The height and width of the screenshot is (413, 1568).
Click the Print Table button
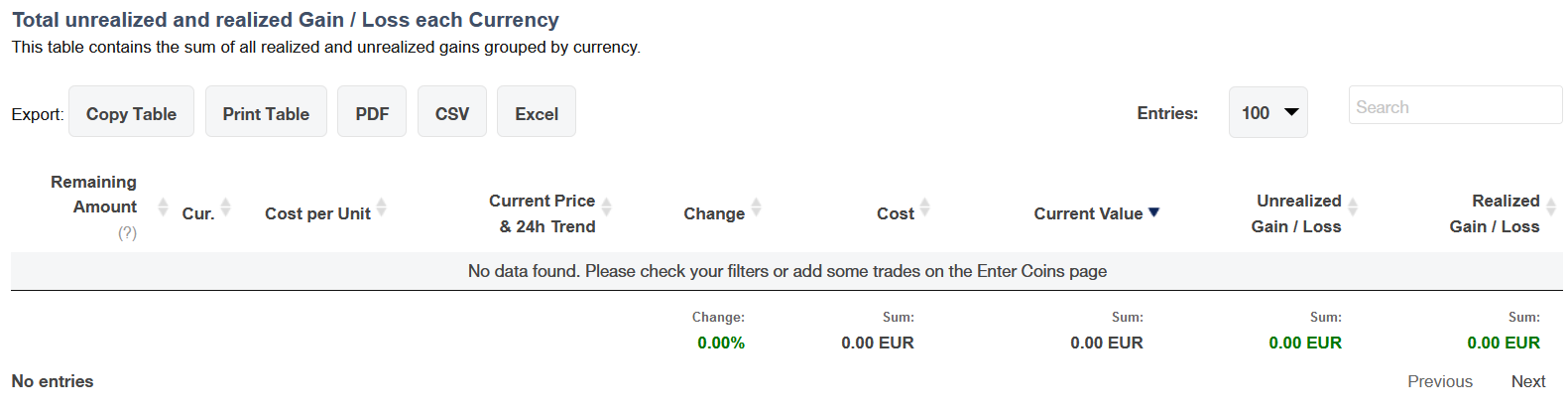[266, 111]
